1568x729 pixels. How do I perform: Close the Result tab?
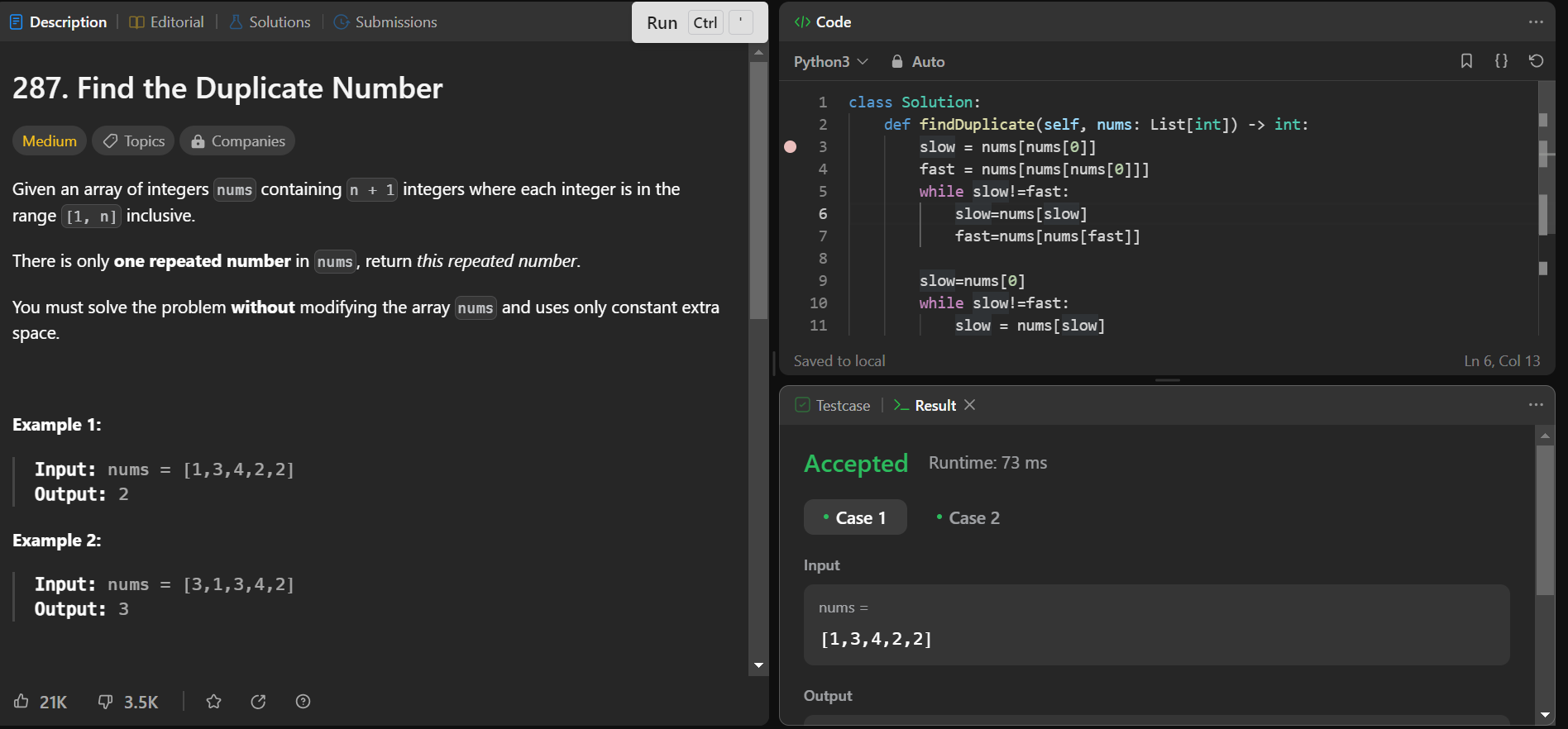[970, 405]
